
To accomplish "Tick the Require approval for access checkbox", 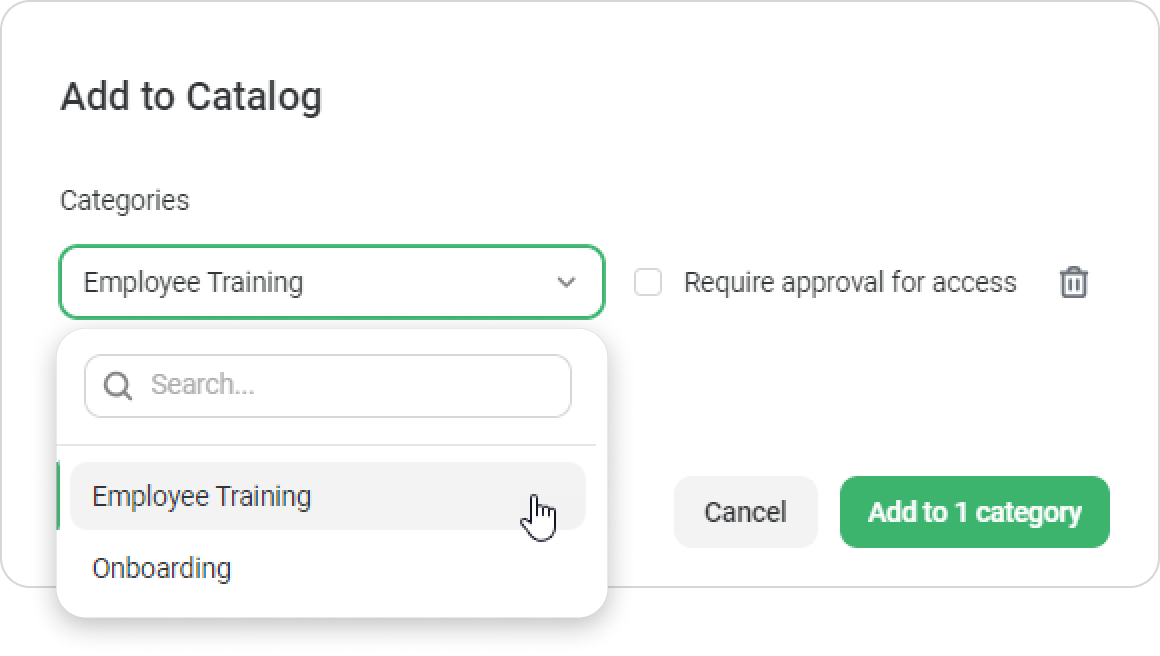I will (x=648, y=283).
